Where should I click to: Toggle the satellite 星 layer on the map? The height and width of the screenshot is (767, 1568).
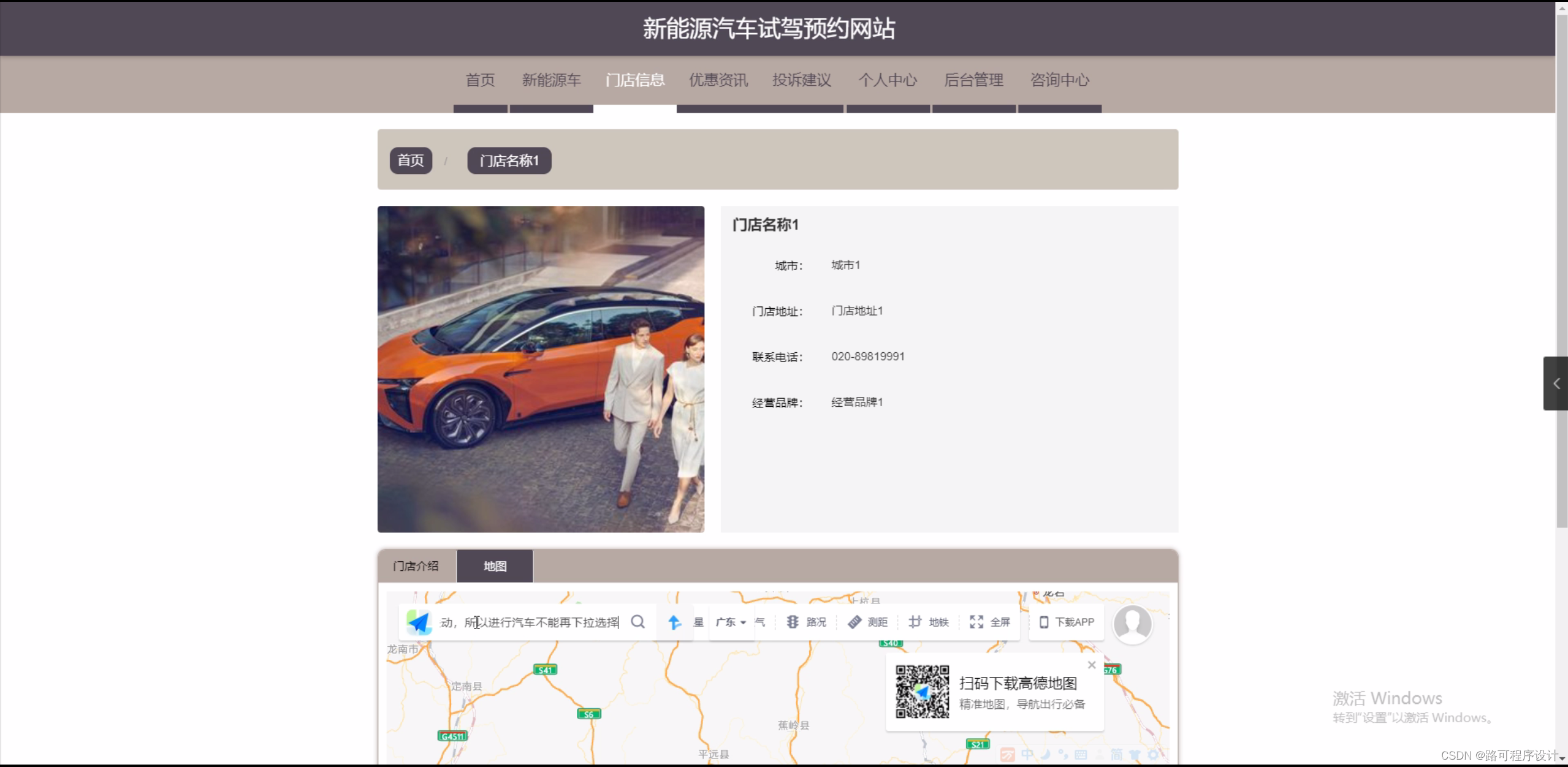coord(698,622)
